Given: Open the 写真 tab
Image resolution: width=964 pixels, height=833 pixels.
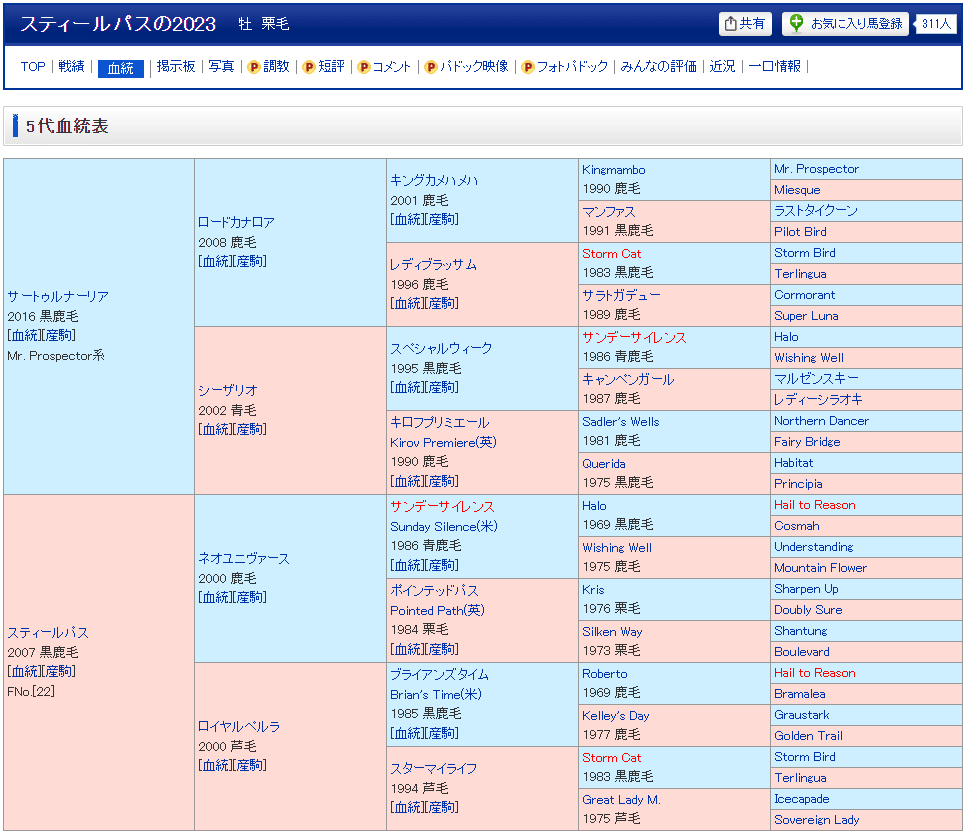Looking at the screenshot, I should pyautogui.click(x=221, y=66).
